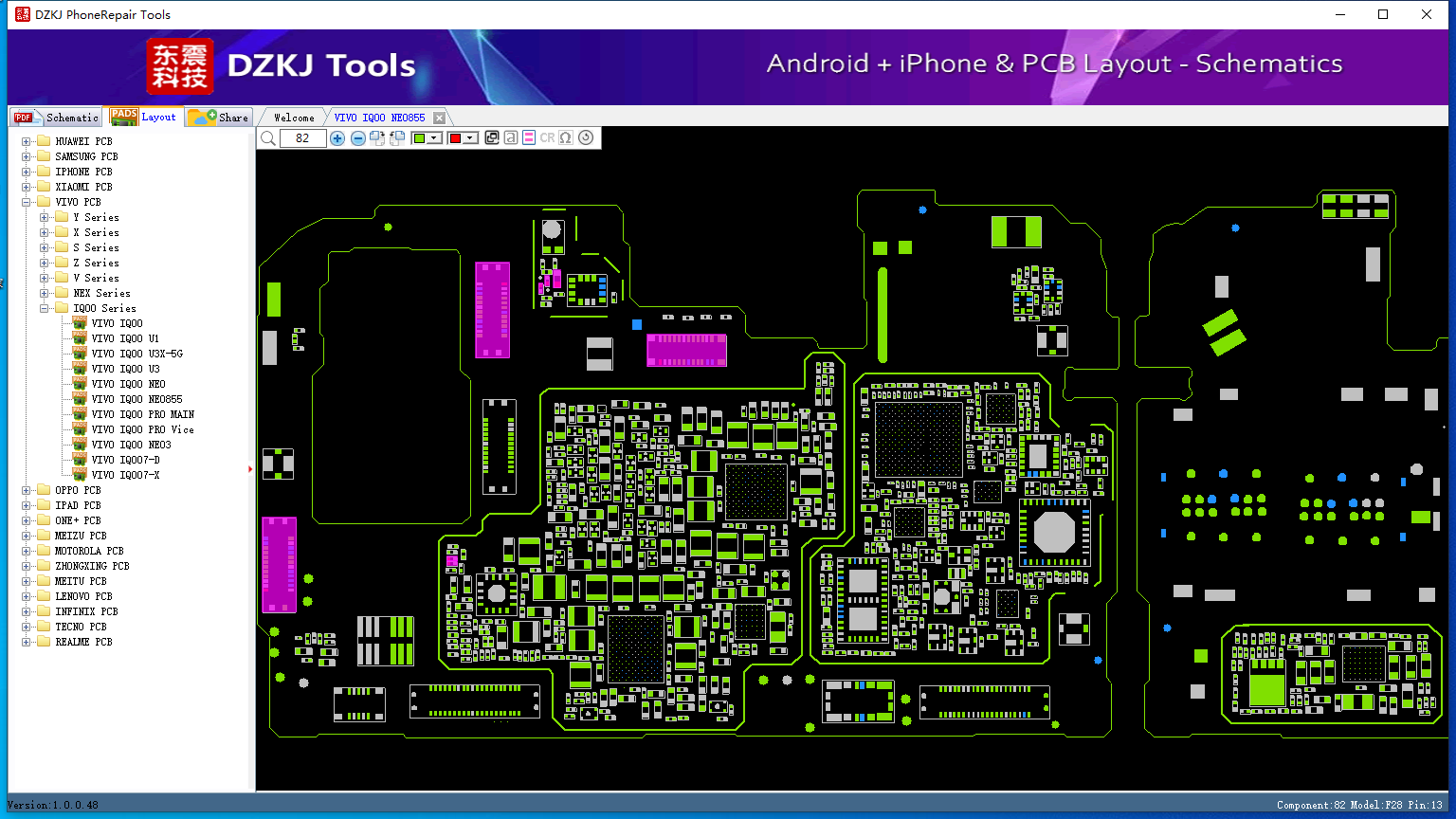Click the MEIZU PCB folder icon
The height and width of the screenshot is (819, 1456).
(43, 536)
